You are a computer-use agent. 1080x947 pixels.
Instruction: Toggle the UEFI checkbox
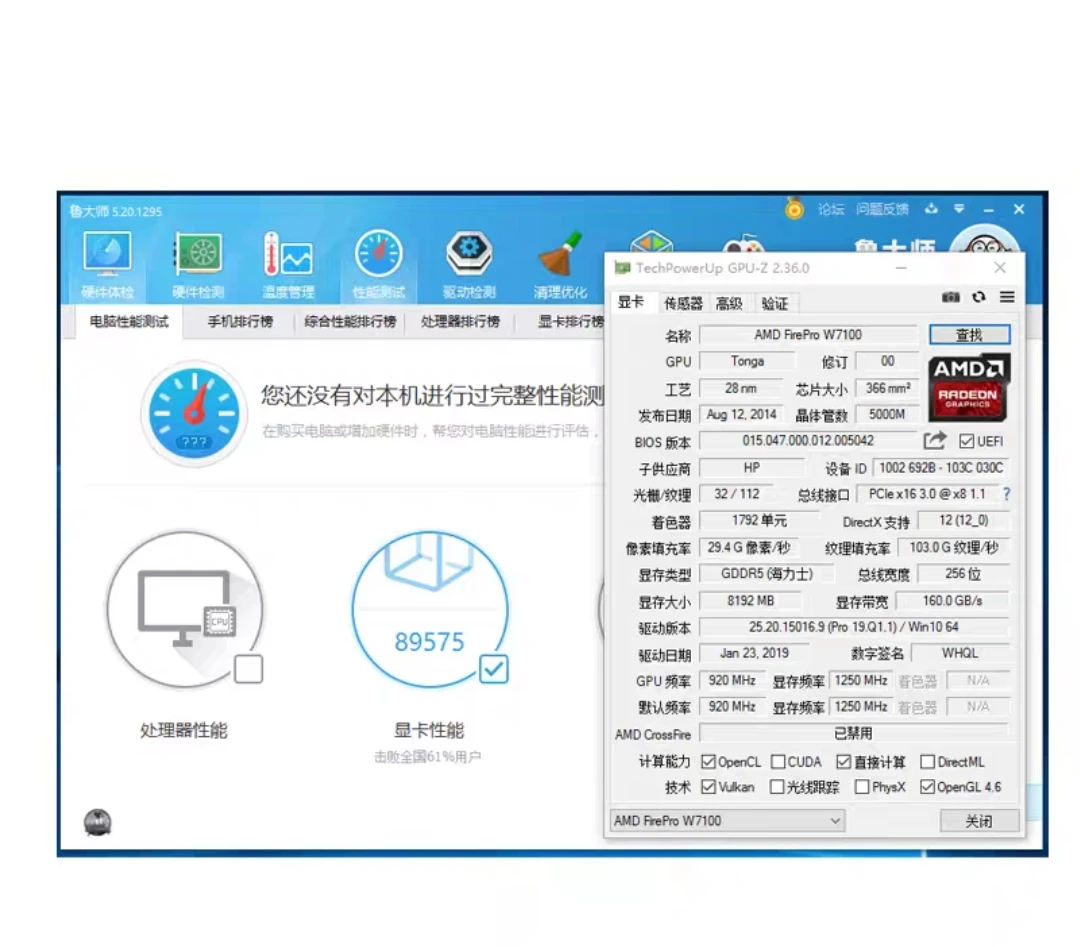coord(966,441)
